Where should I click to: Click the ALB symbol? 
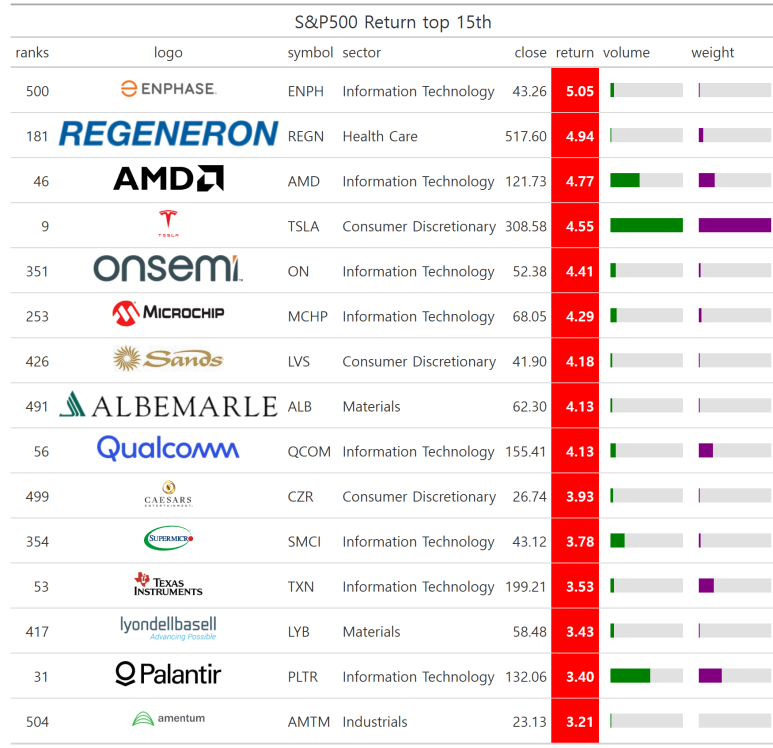coord(299,407)
